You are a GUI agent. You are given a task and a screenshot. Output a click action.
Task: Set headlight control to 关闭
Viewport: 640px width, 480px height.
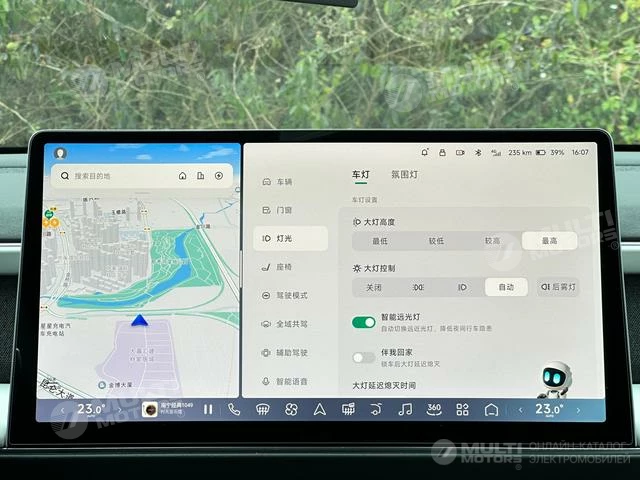tap(373, 287)
